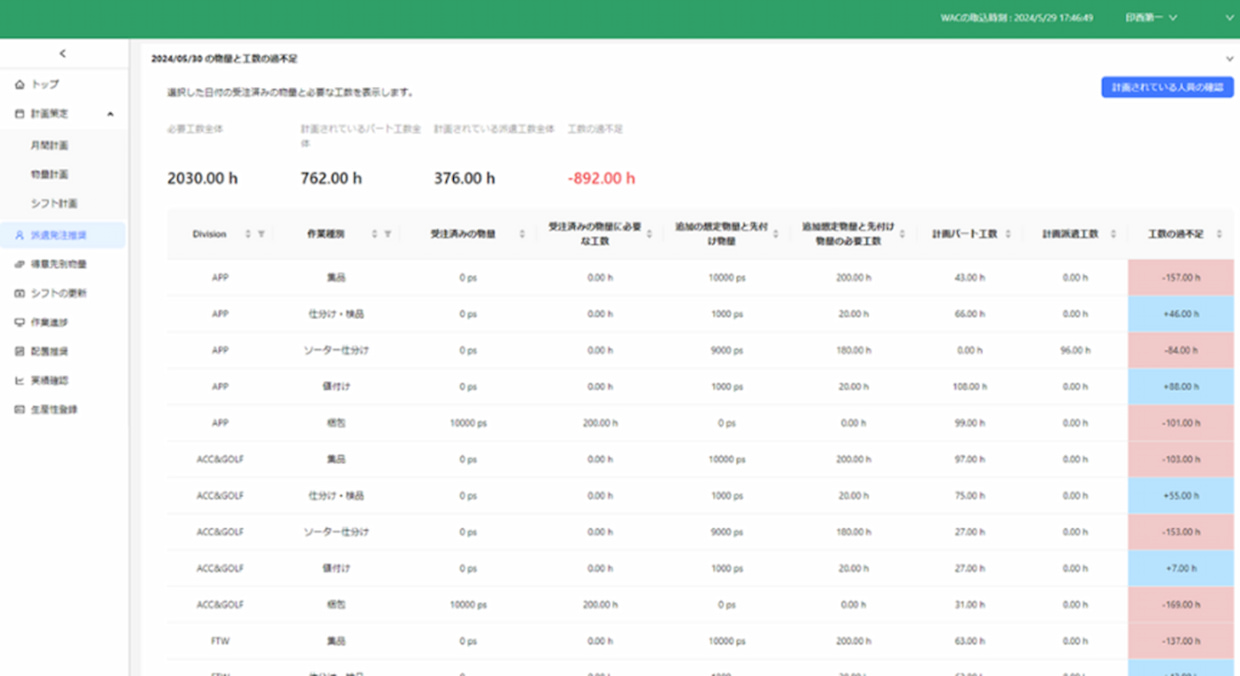
Task: Click the +55.00 h cell
Action: pos(1181,496)
